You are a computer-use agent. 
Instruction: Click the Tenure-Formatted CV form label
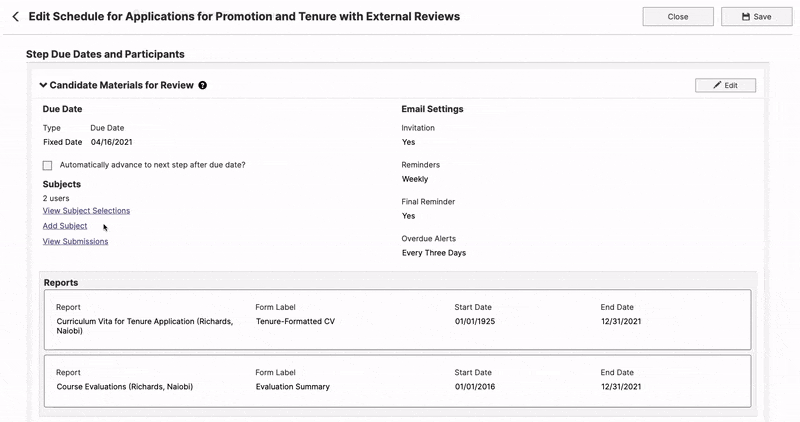(x=295, y=321)
